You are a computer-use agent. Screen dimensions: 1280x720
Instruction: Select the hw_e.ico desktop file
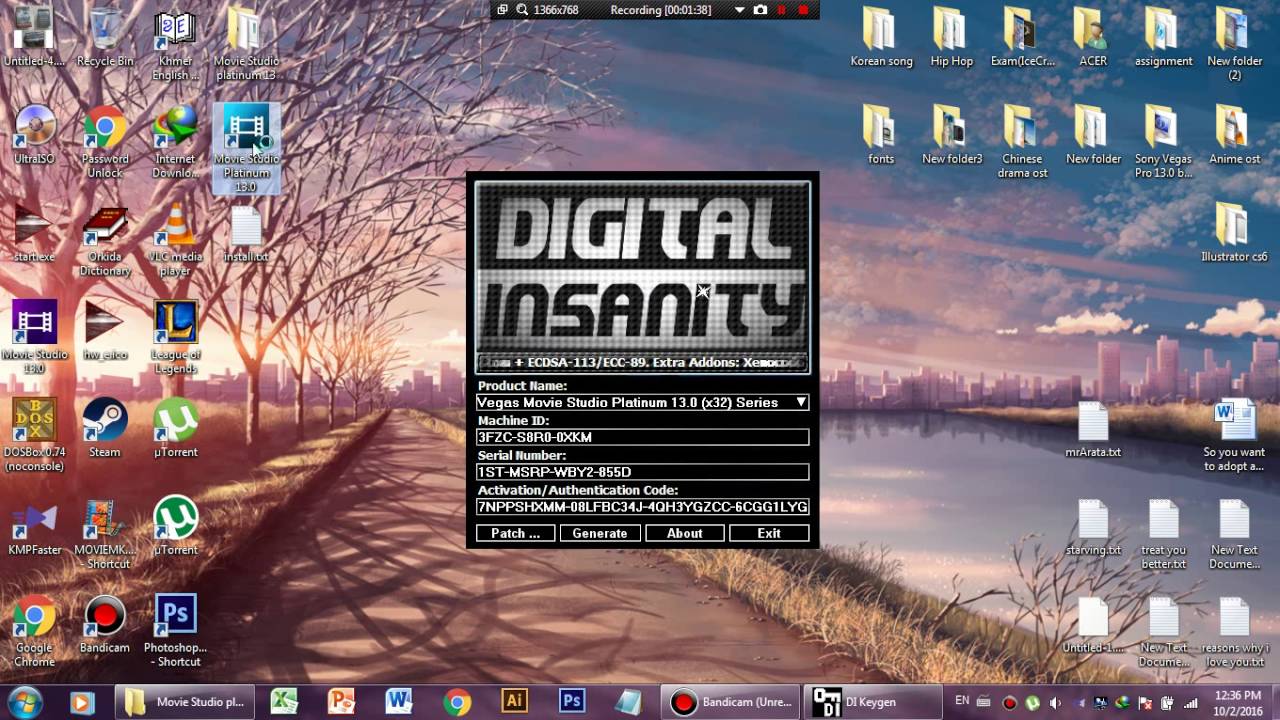click(105, 331)
